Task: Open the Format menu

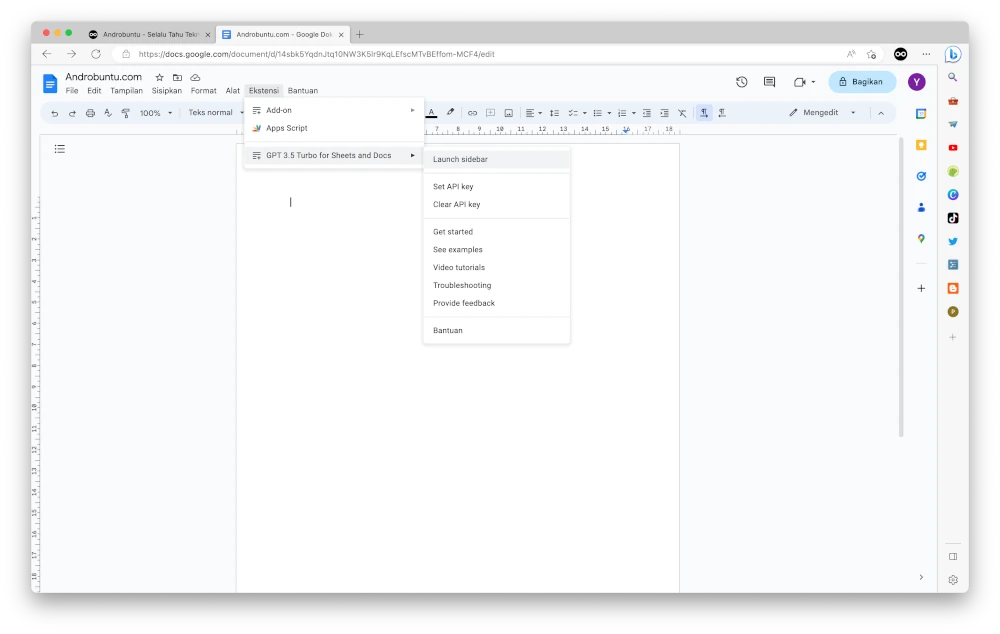Action: pos(204,90)
